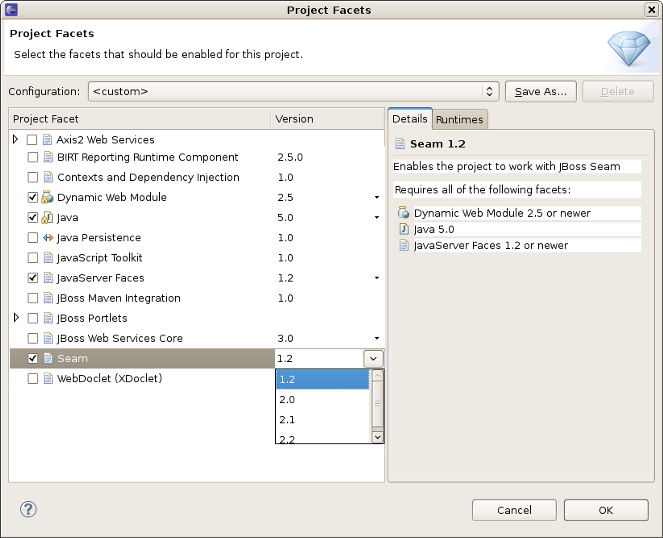
Task: Switch to the Runtimes tab
Action: (x=460, y=120)
